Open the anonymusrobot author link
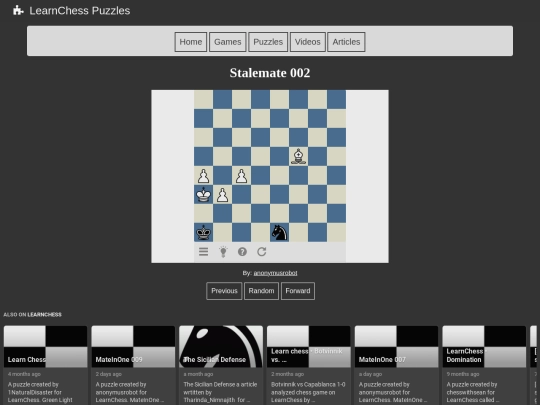The image size is (540, 405). (275, 273)
